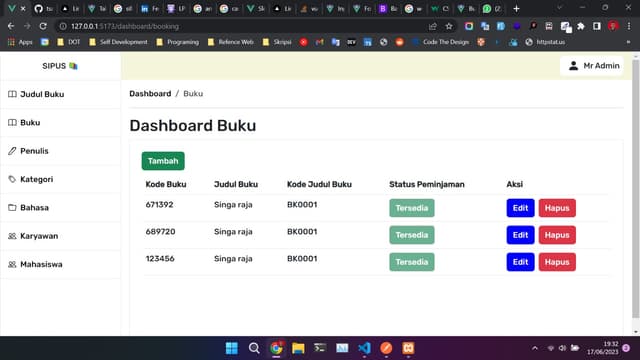
Task: Open the Judul Buku sidebar menu
Action: tap(60, 94)
